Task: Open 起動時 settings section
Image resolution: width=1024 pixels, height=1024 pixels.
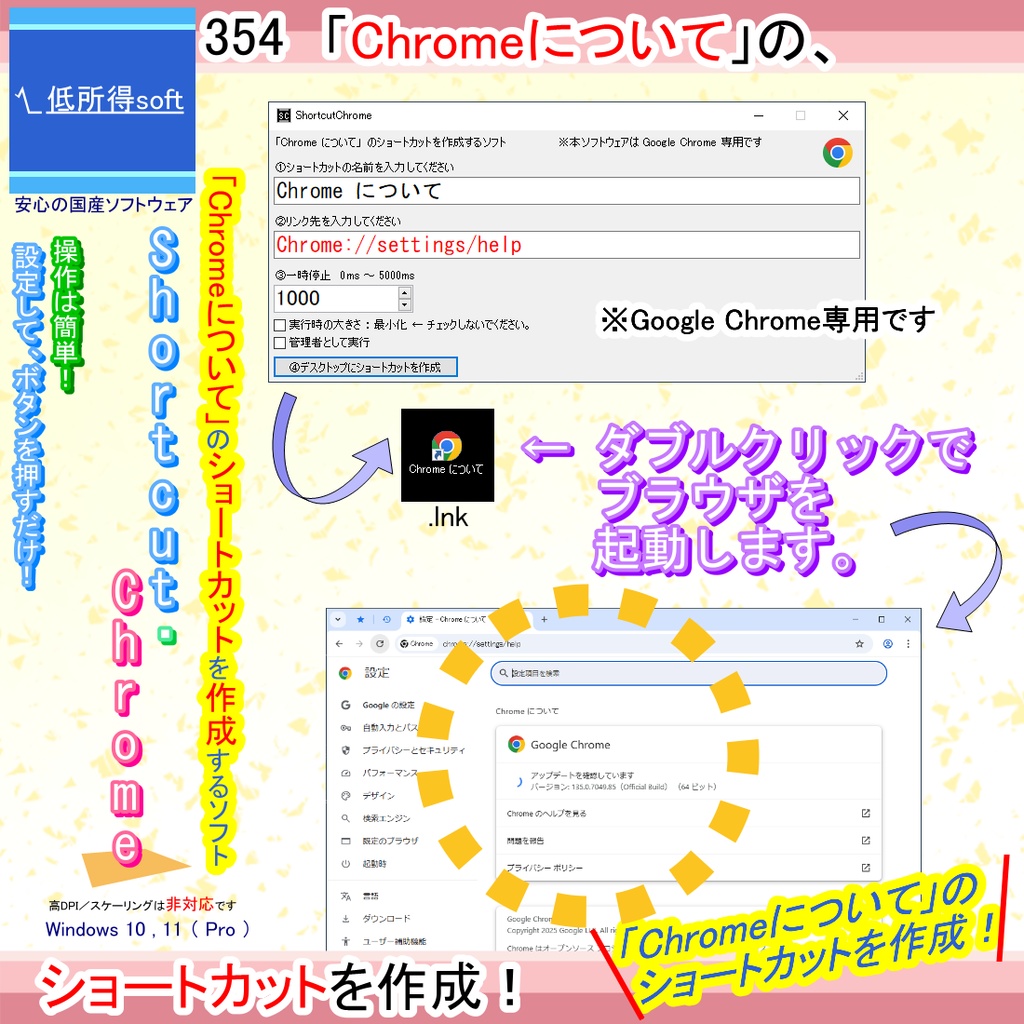Action: pyautogui.click(x=374, y=863)
